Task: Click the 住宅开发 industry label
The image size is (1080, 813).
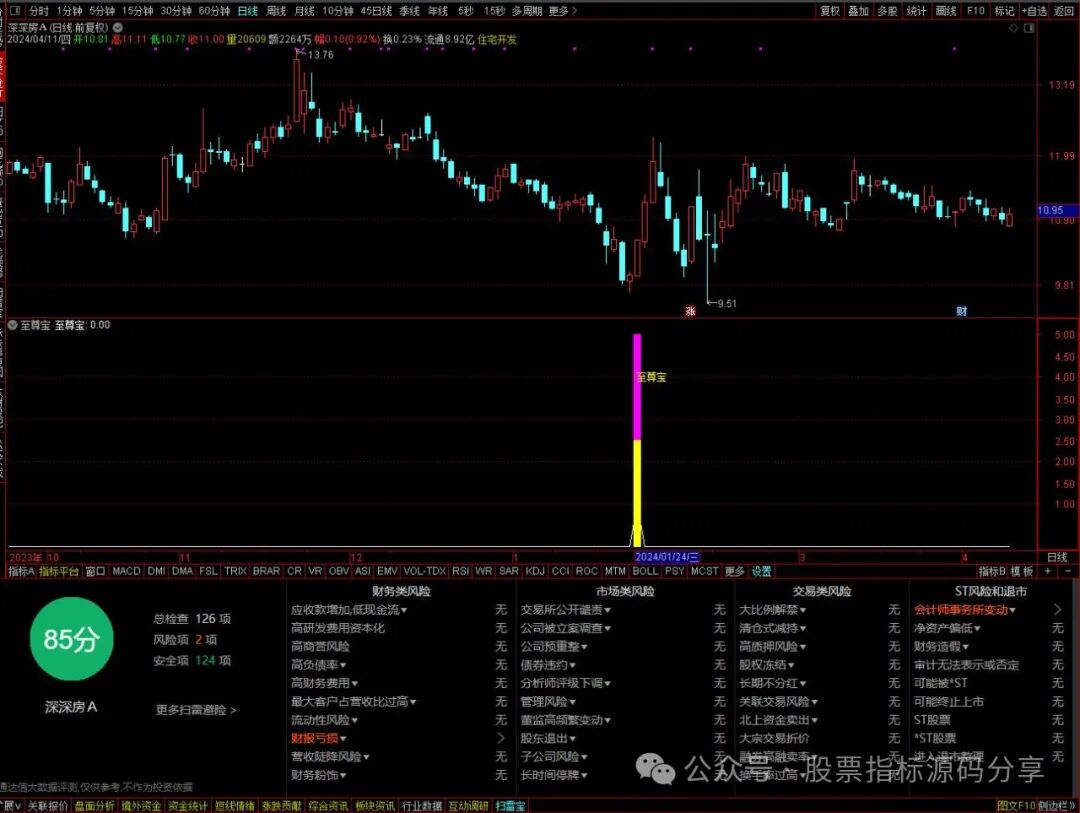Action: tap(497, 39)
